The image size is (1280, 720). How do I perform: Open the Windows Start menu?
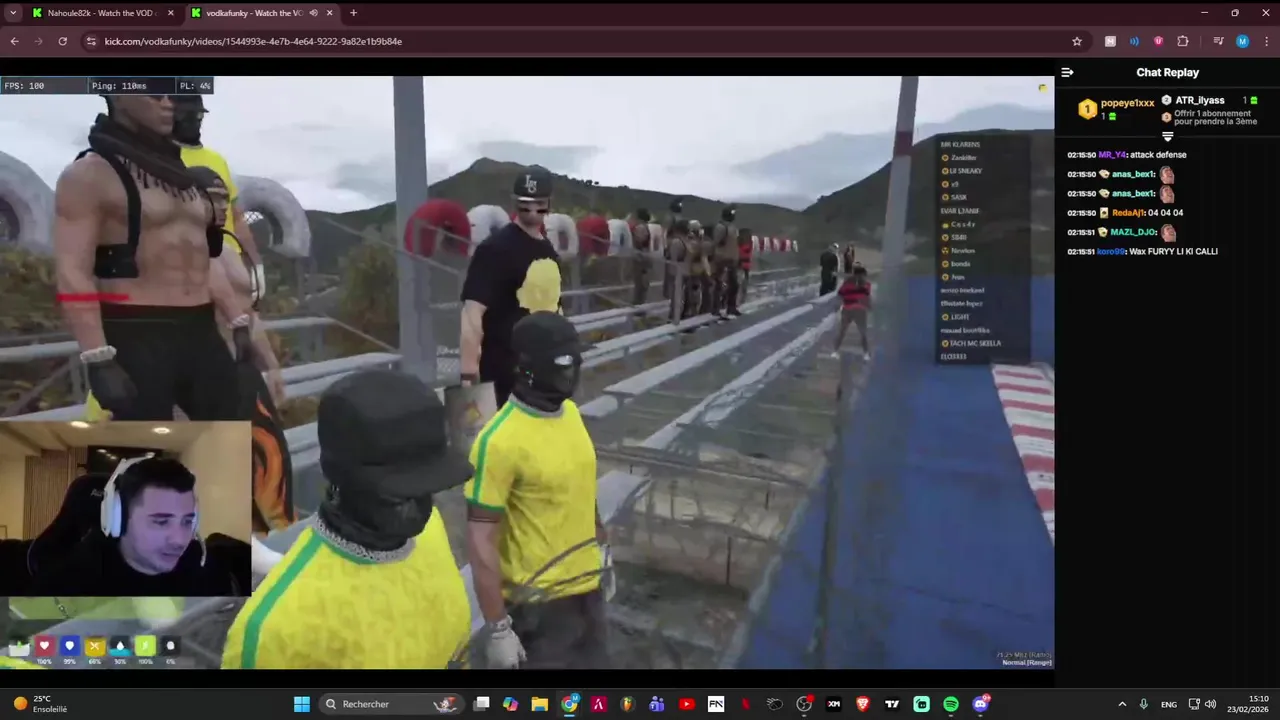pyautogui.click(x=301, y=704)
